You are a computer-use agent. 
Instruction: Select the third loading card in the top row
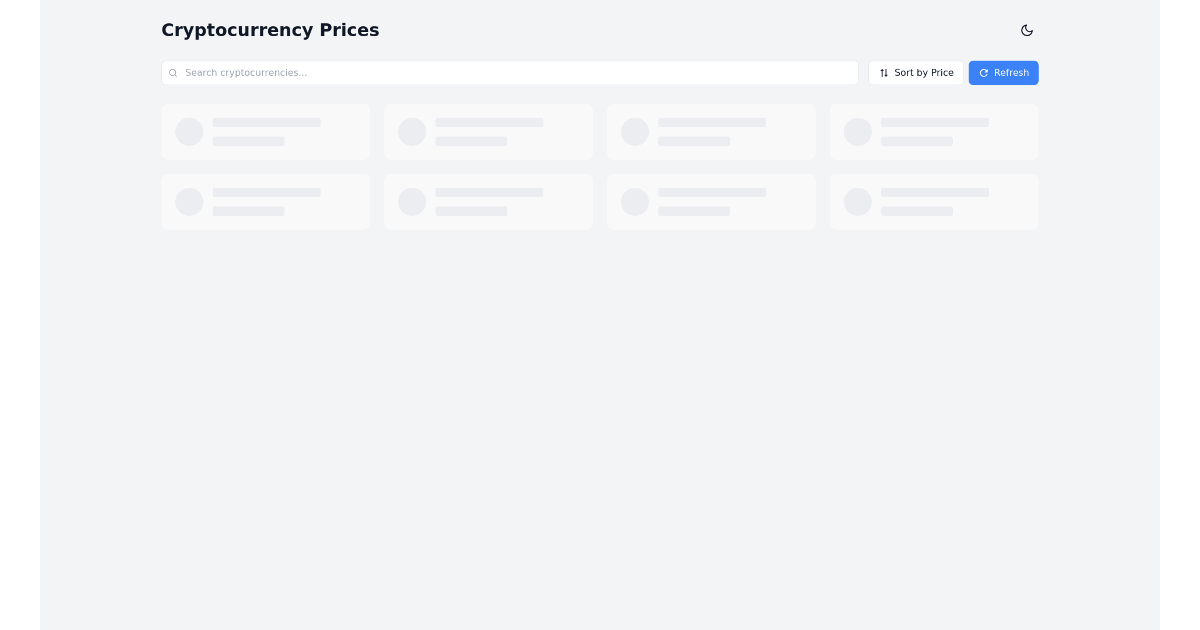[x=711, y=132]
